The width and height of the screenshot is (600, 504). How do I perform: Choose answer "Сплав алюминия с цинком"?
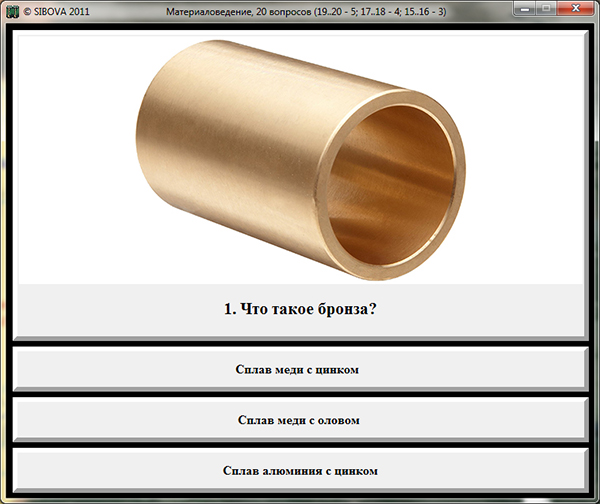click(x=301, y=470)
